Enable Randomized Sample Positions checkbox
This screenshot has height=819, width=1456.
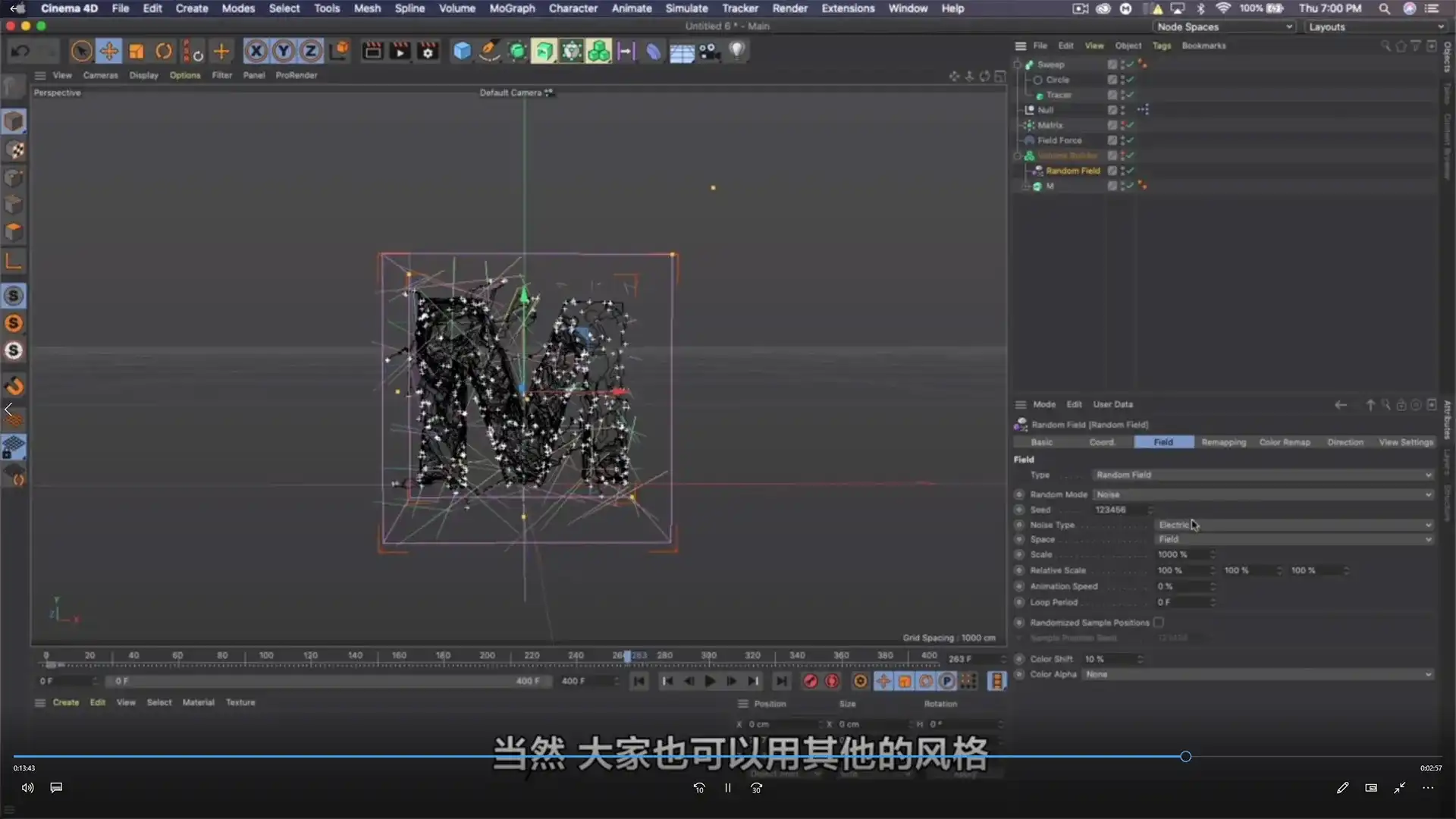pyautogui.click(x=1159, y=622)
